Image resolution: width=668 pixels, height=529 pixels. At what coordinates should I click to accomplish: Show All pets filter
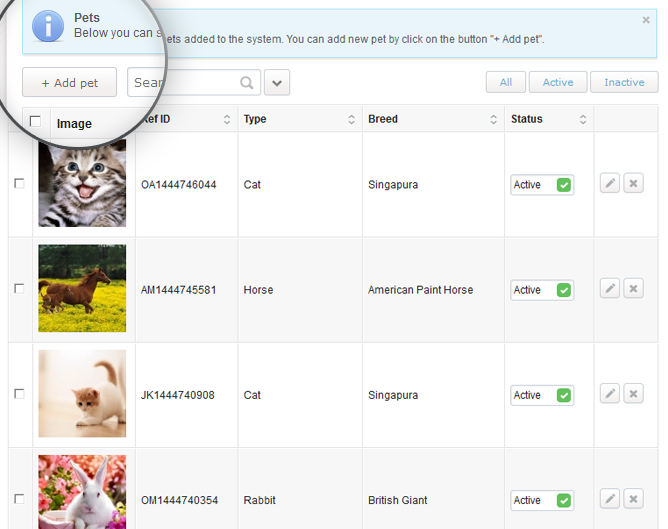(506, 82)
